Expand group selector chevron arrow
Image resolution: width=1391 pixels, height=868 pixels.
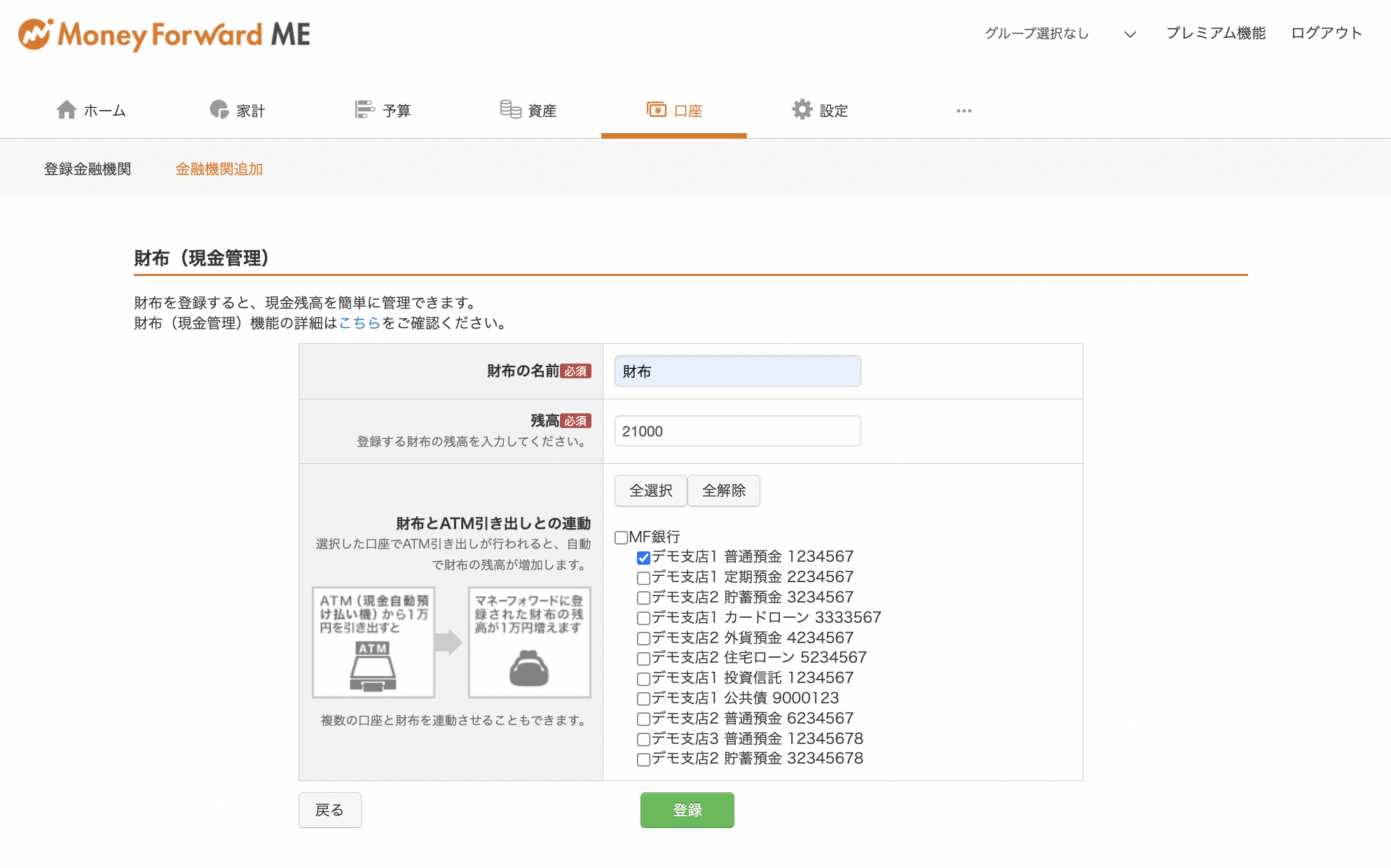point(1130,34)
